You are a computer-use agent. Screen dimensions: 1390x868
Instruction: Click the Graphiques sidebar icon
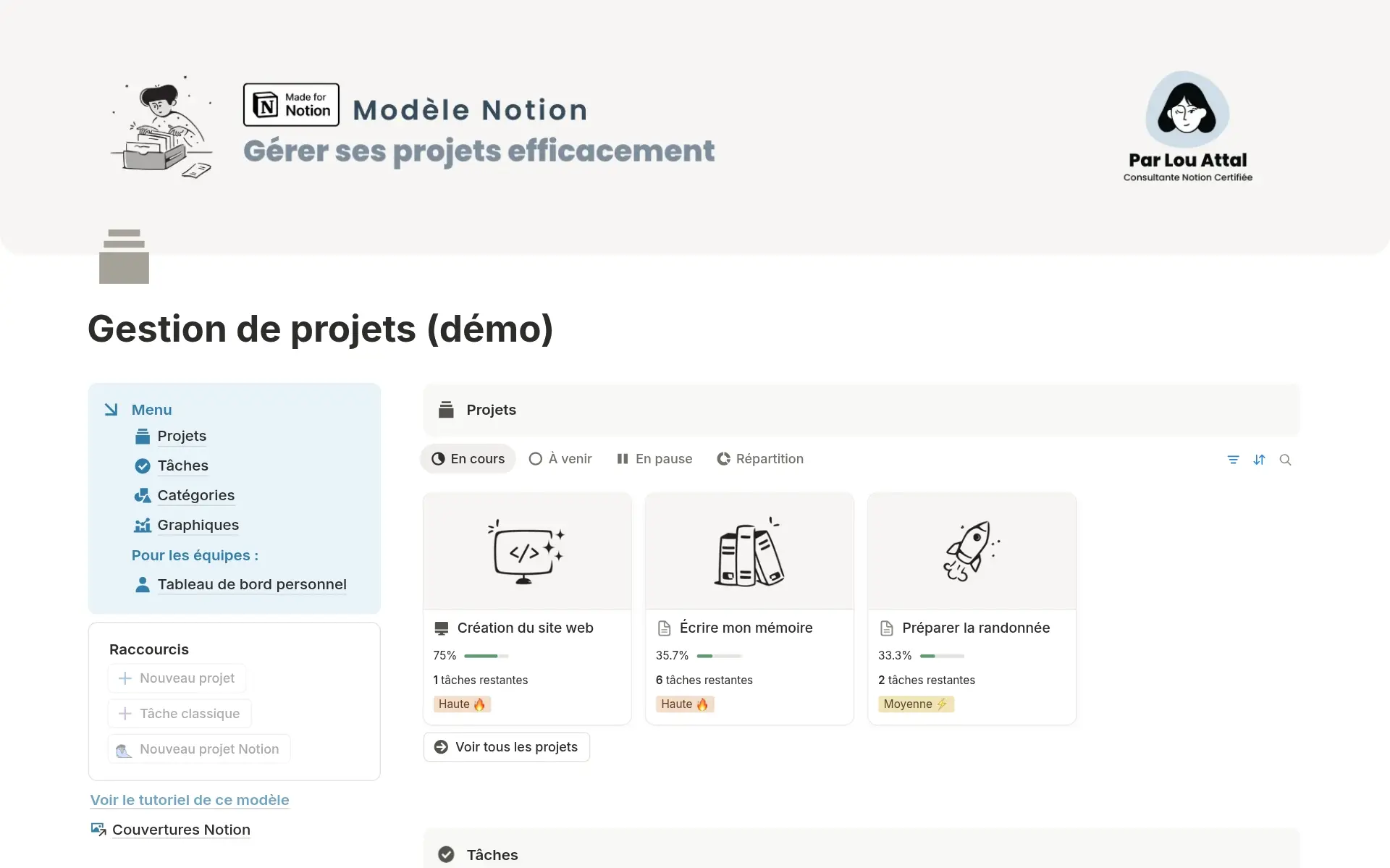(142, 525)
